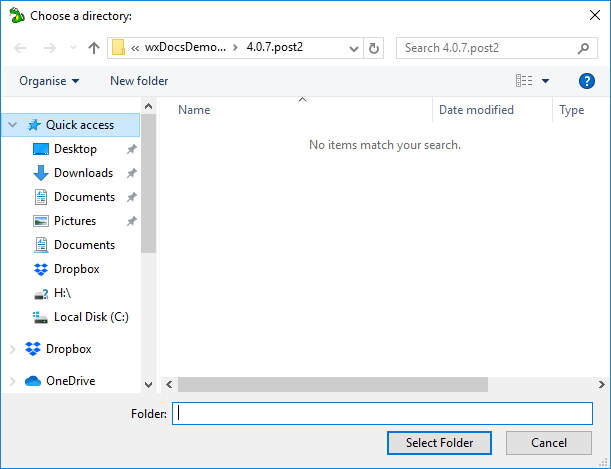The width and height of the screenshot is (611, 469).
Task: Click the New folder button
Action: [x=139, y=81]
